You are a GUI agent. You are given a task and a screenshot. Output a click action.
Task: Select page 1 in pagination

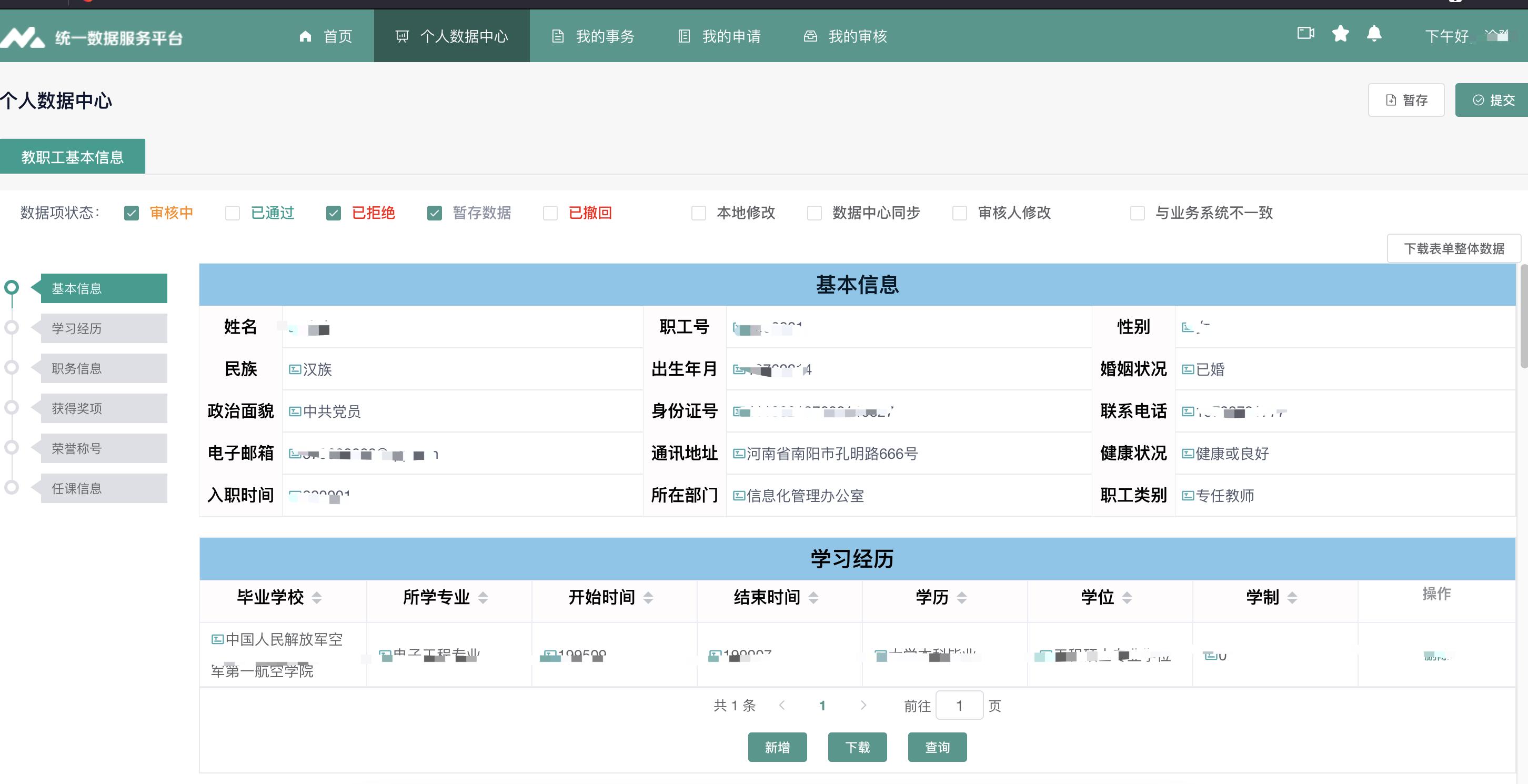pos(822,705)
